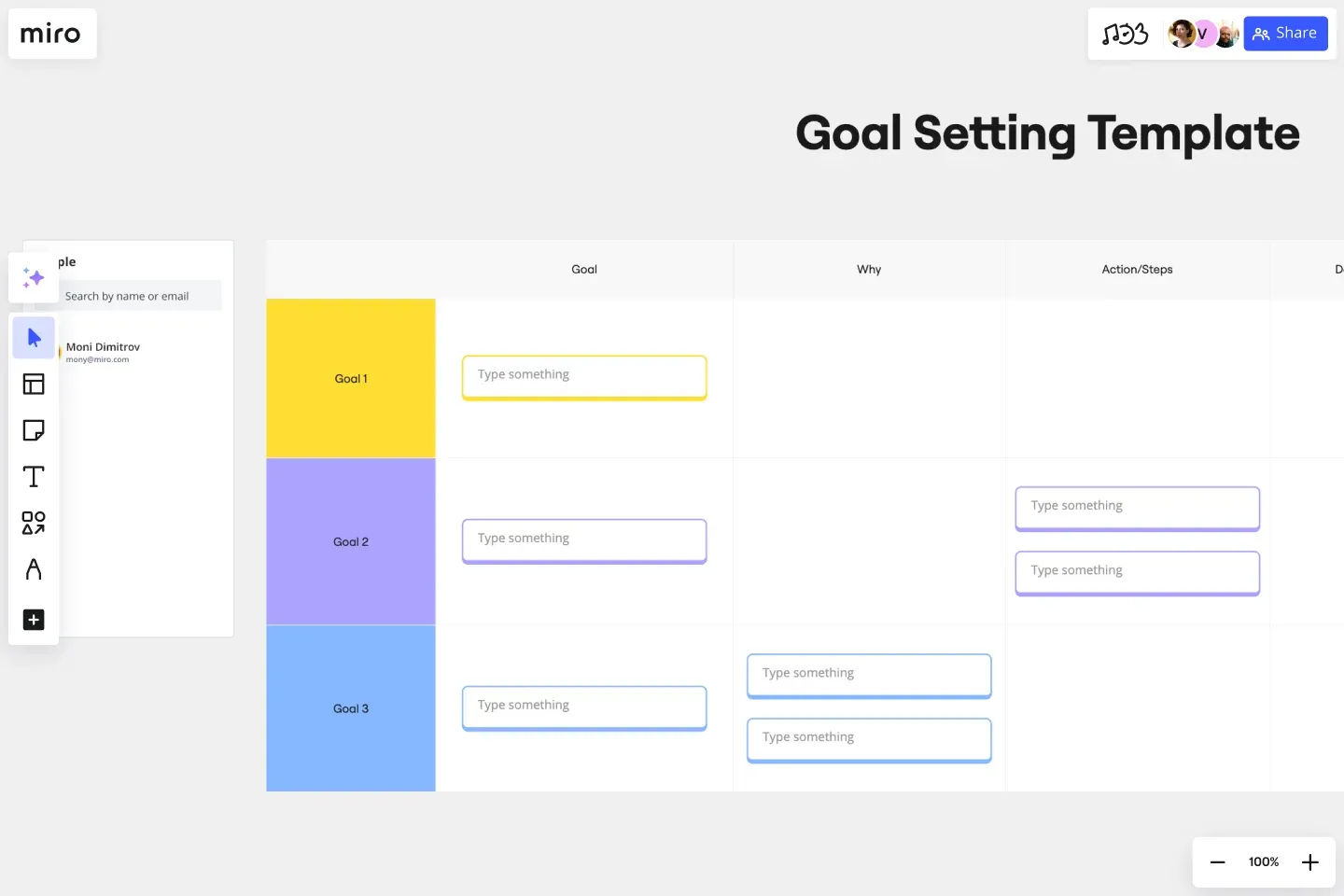The width and height of the screenshot is (1344, 896).
Task: Select the sticky note tool
Action: point(34,430)
